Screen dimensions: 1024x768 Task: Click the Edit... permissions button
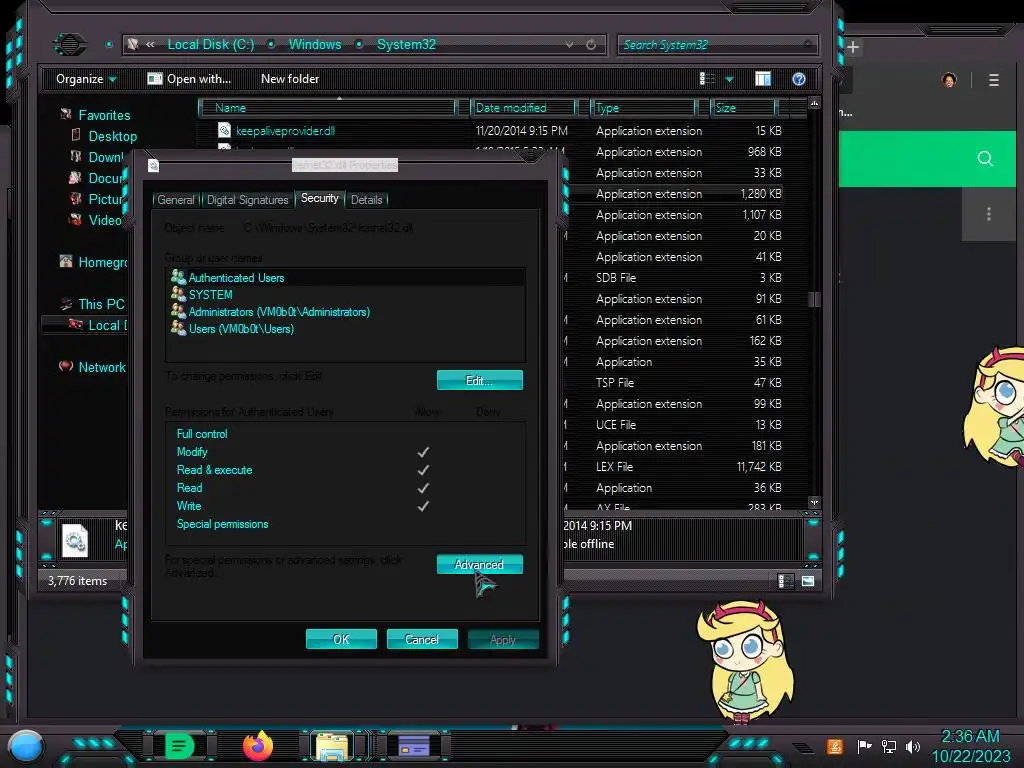tap(479, 381)
